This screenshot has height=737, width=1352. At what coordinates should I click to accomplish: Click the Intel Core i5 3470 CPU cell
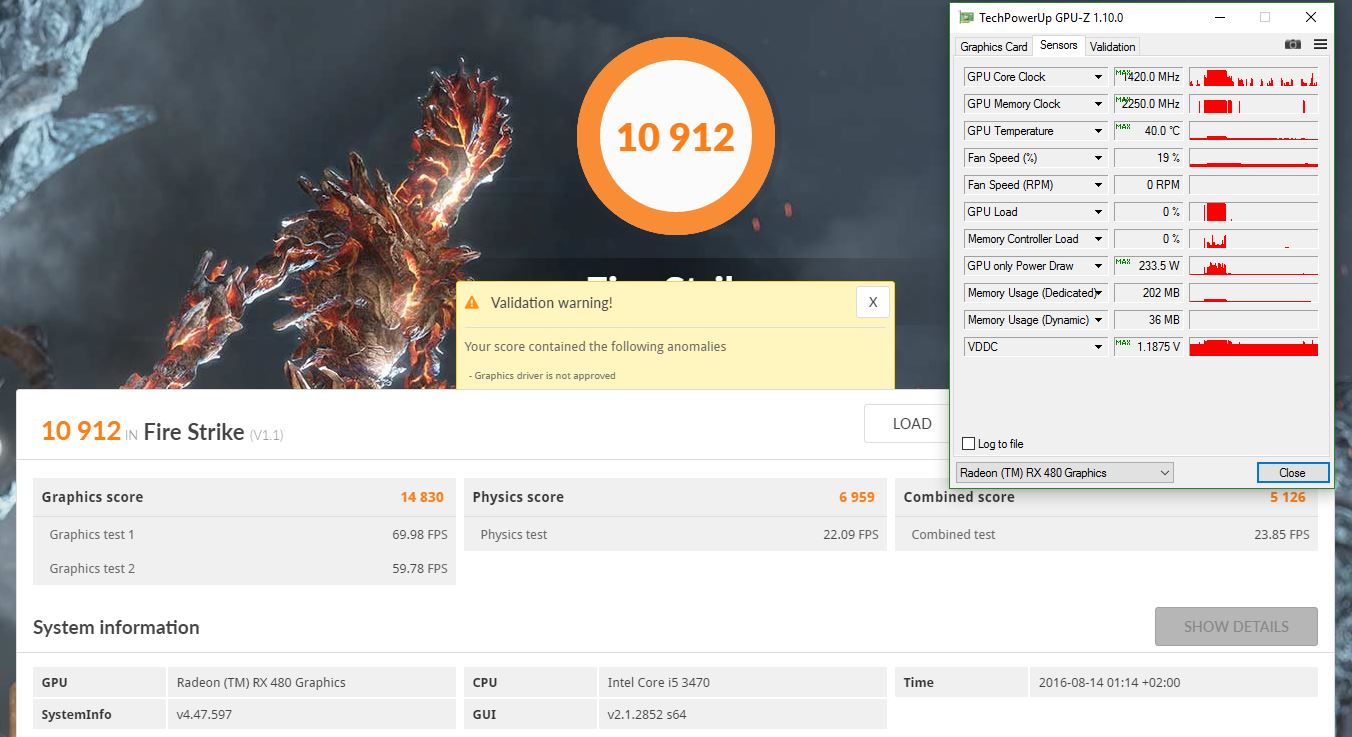(x=741, y=683)
